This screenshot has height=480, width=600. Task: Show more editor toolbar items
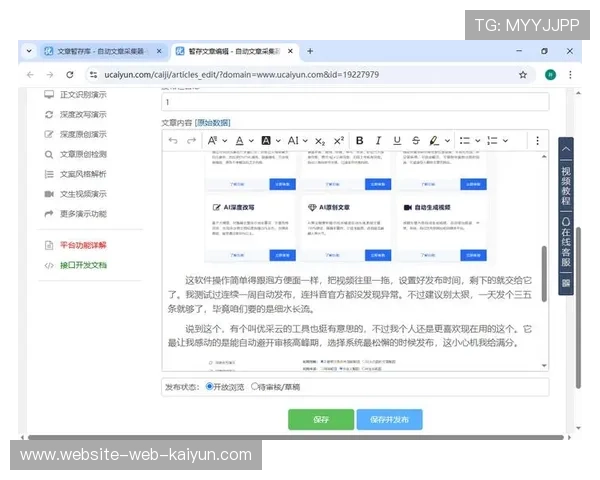(x=537, y=141)
